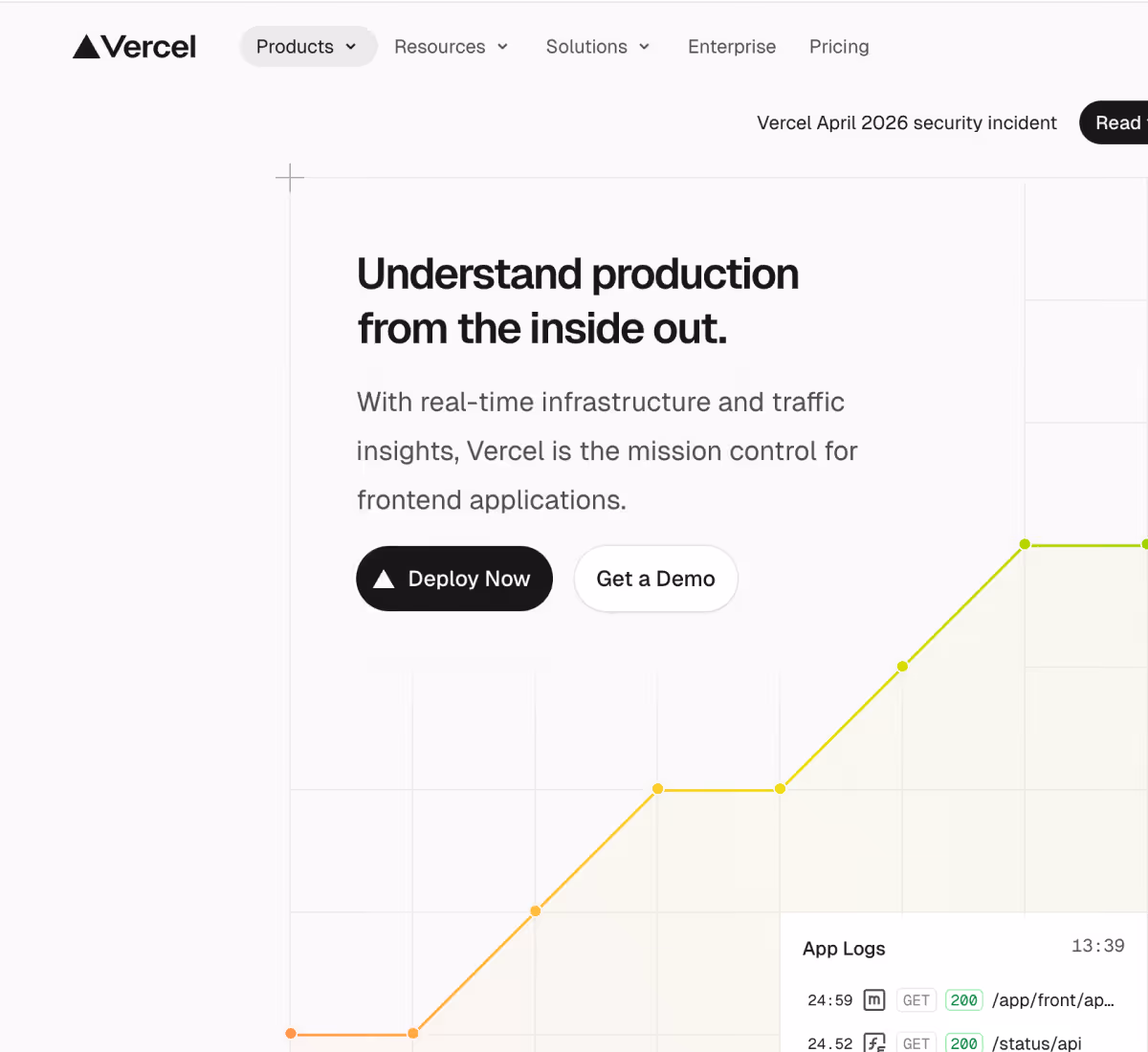Image resolution: width=1148 pixels, height=1052 pixels.
Task: Click the function icon in the /status/api row
Action: pyautogui.click(x=874, y=1042)
